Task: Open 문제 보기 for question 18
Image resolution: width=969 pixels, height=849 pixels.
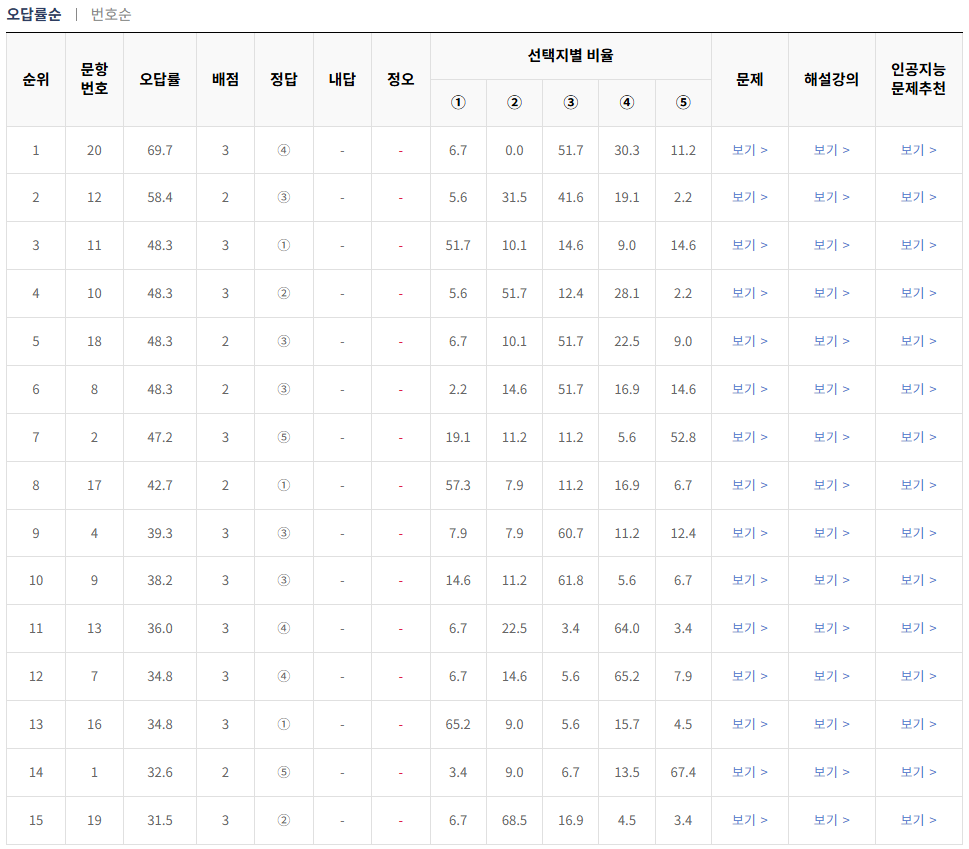Action: [749, 341]
